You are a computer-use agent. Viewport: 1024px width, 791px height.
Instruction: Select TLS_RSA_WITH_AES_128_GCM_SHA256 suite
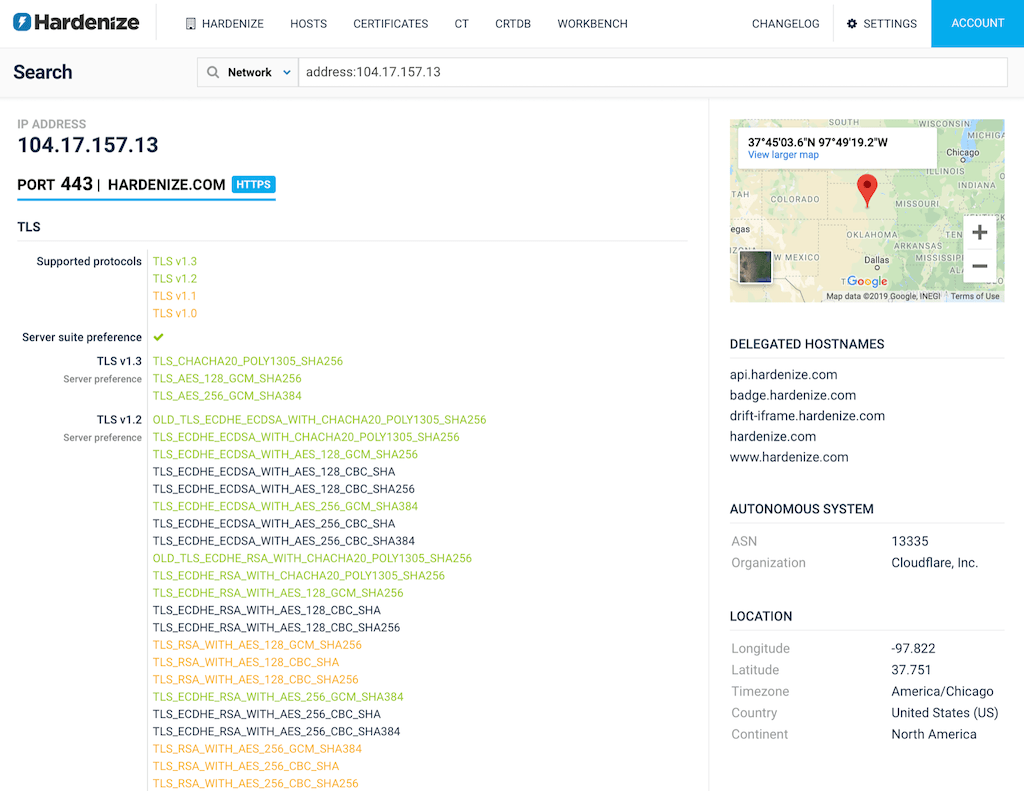pyautogui.click(x=257, y=645)
